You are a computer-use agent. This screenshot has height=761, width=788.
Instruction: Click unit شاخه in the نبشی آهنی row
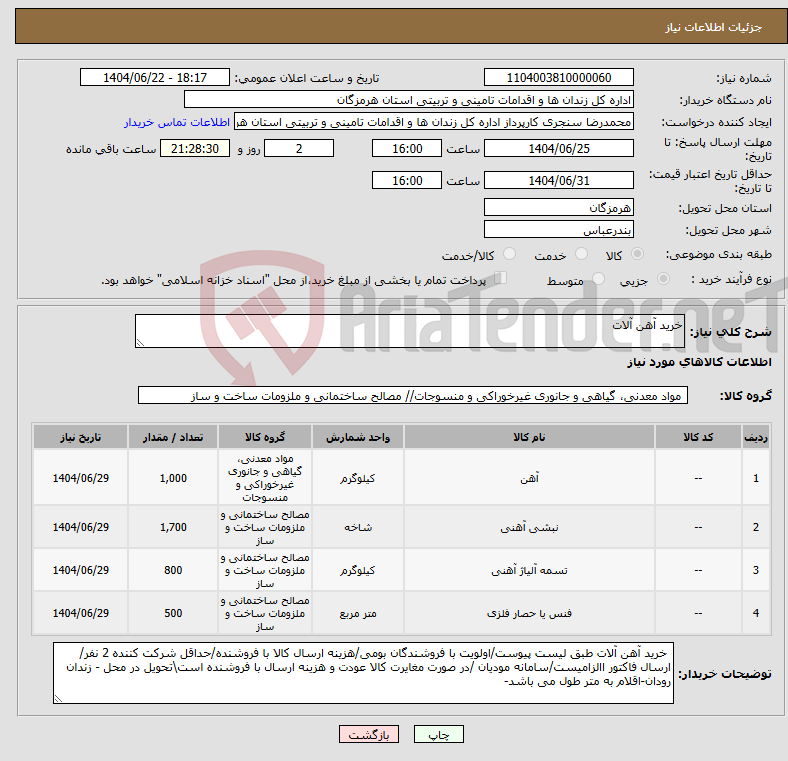tap(358, 527)
